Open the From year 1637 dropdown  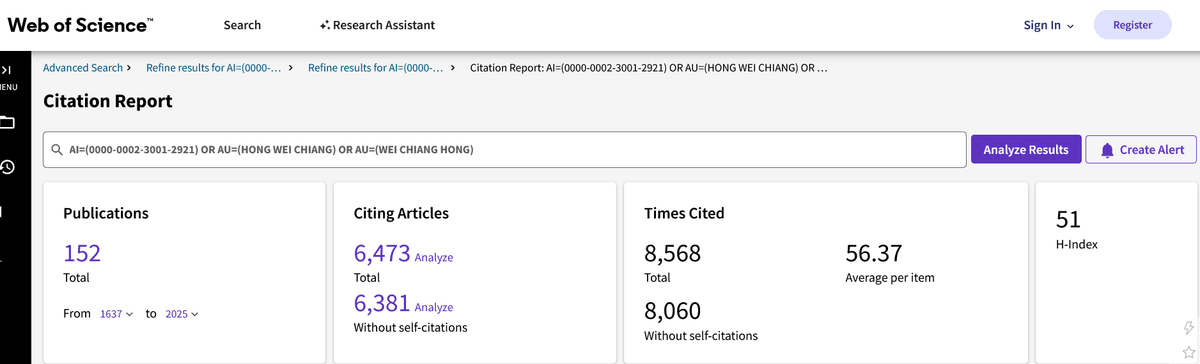(x=117, y=314)
